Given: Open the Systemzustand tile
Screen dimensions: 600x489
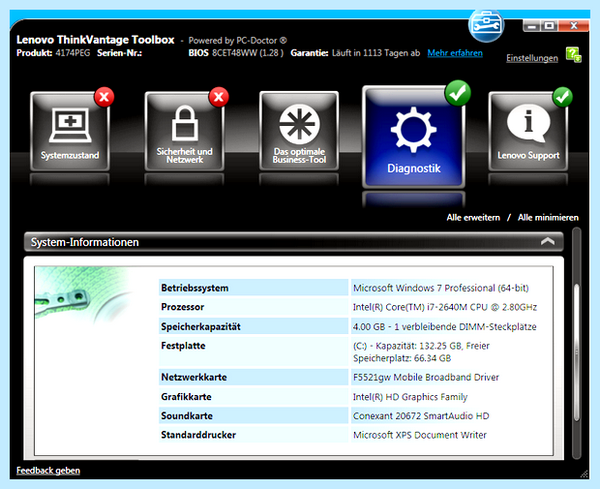Looking at the screenshot, I should click(x=70, y=131).
